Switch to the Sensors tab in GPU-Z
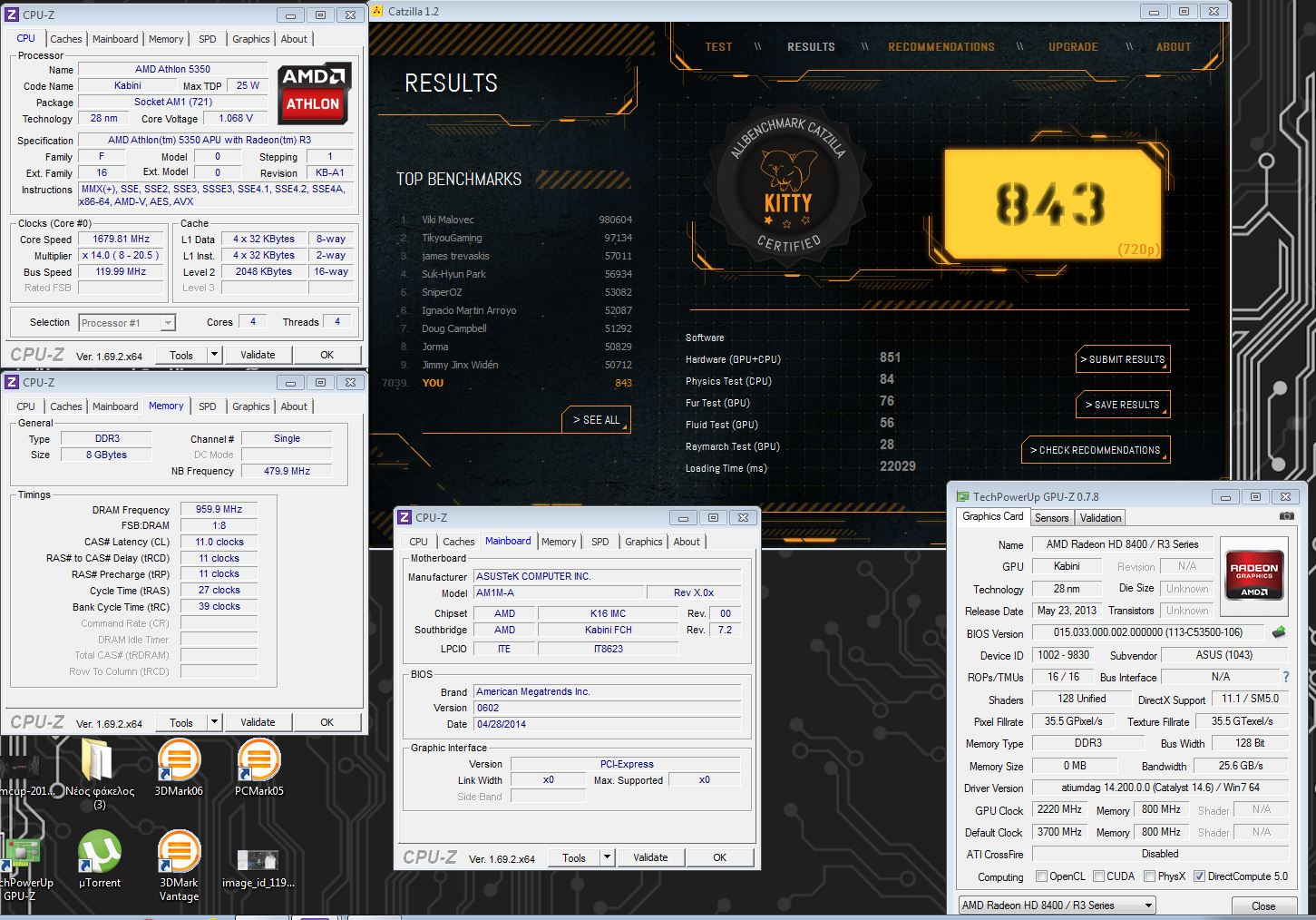 1051,518
